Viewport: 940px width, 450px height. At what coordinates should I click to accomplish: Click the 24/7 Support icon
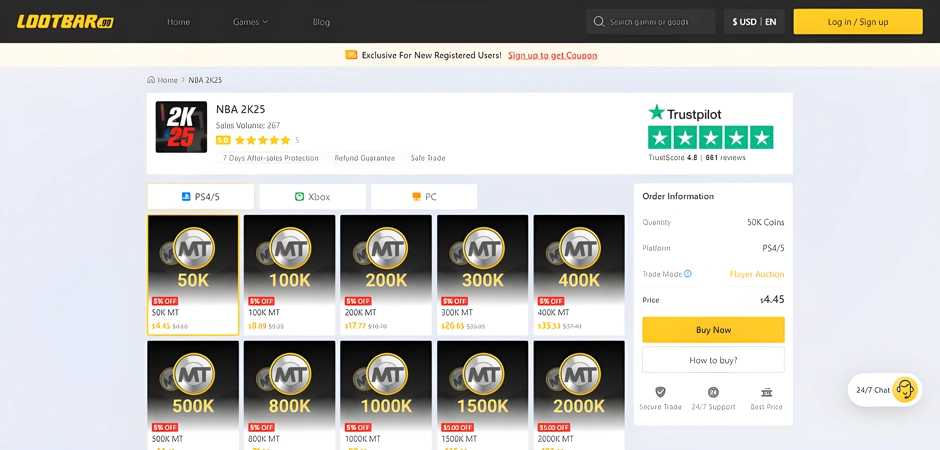[x=713, y=392]
